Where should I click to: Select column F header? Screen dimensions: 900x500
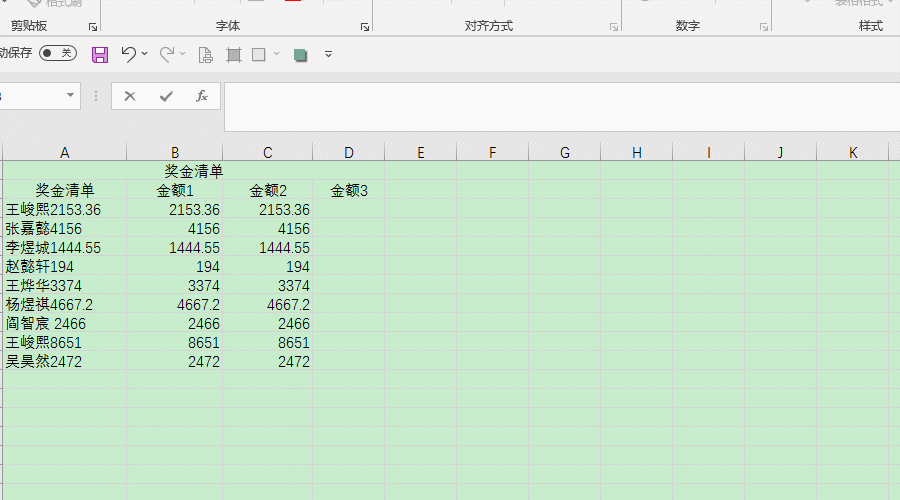[492, 153]
